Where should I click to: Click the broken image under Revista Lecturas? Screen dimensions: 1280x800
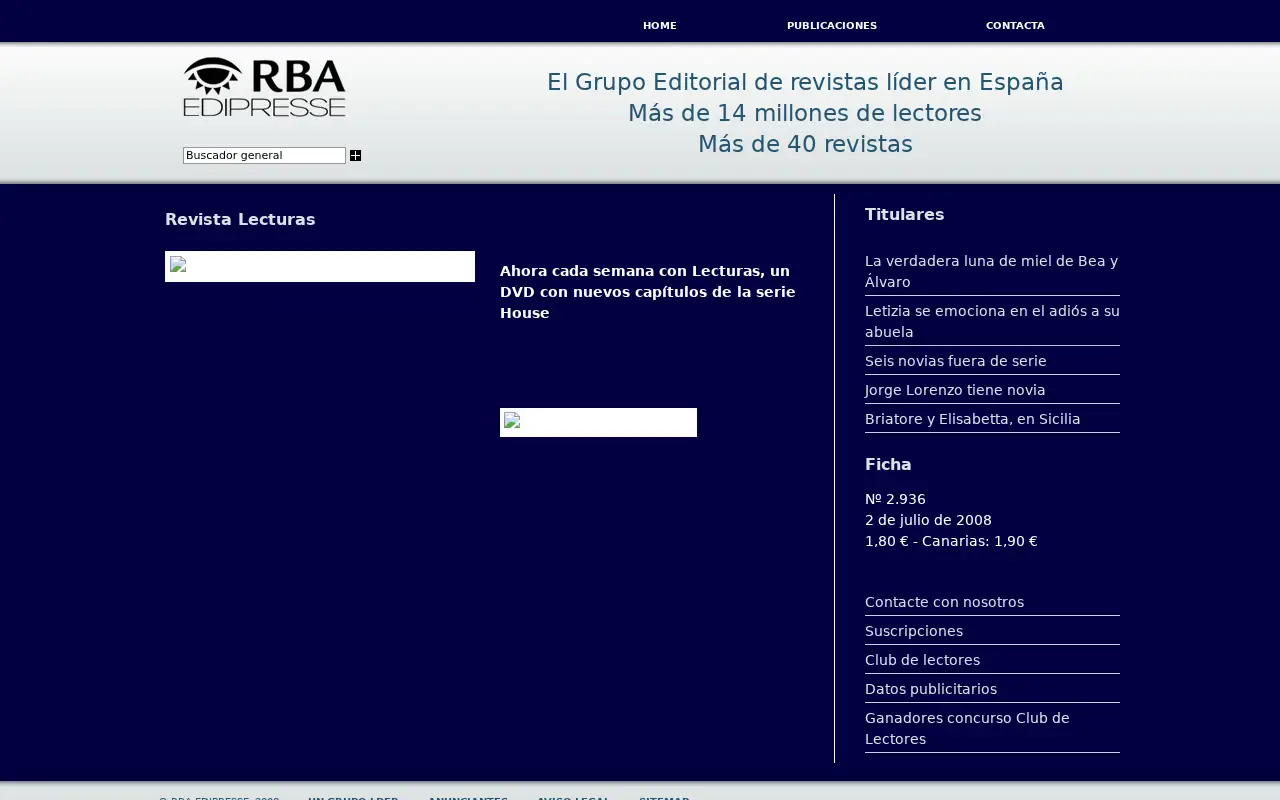(320, 266)
